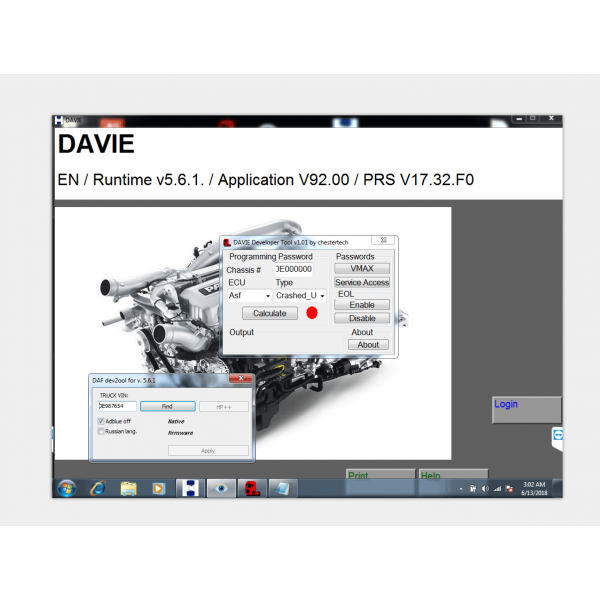Click the 'Native' label in dev2ool
Viewport: 600px width, 600px height.
tap(176, 421)
